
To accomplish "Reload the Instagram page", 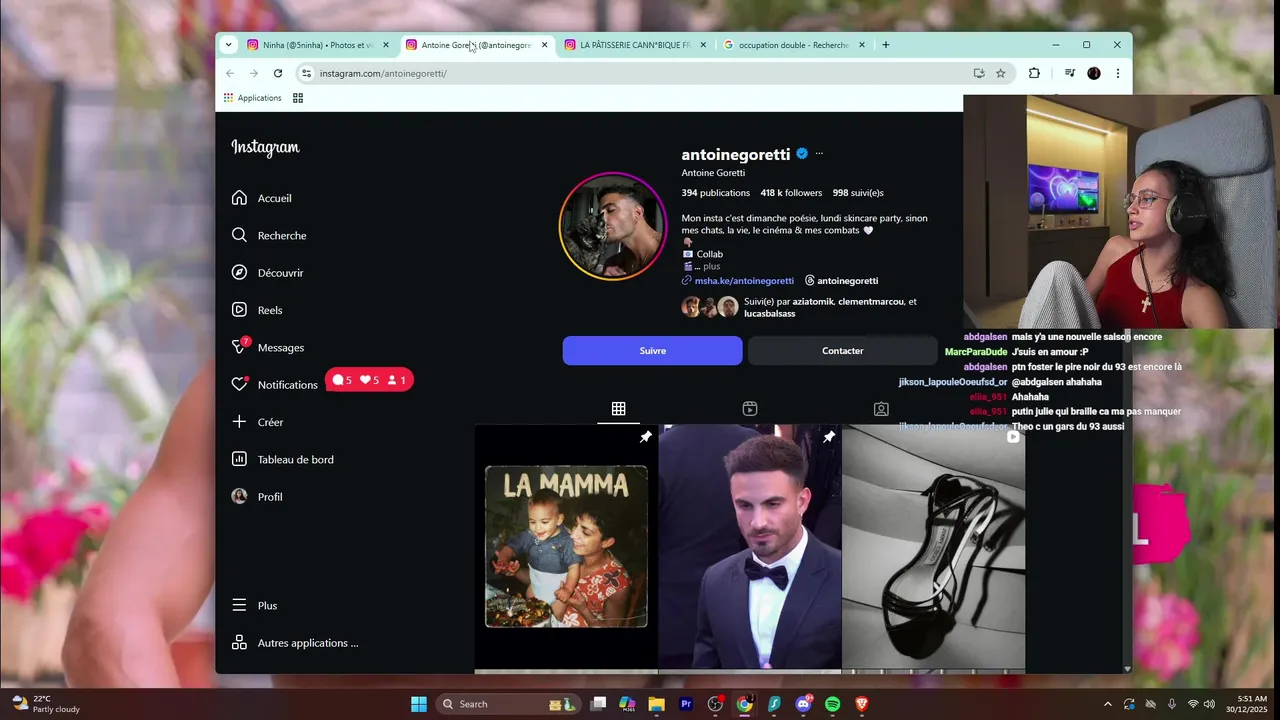I will [278, 73].
